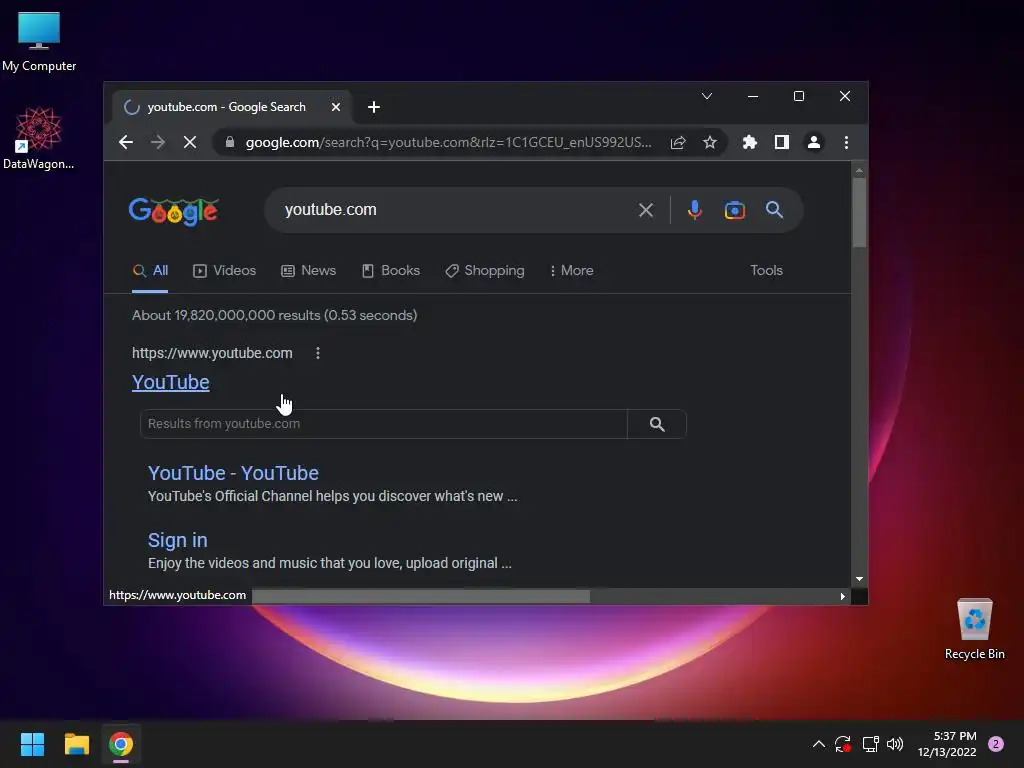Viewport: 1024px width, 768px height.
Task: Submit search with the magnifier icon
Action: [x=775, y=210]
